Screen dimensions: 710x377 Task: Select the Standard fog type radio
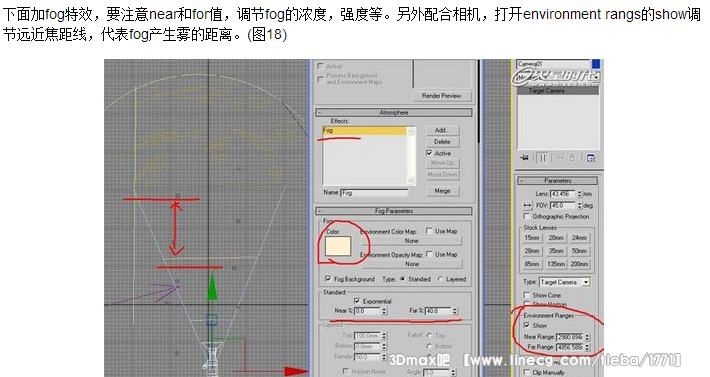[403, 279]
